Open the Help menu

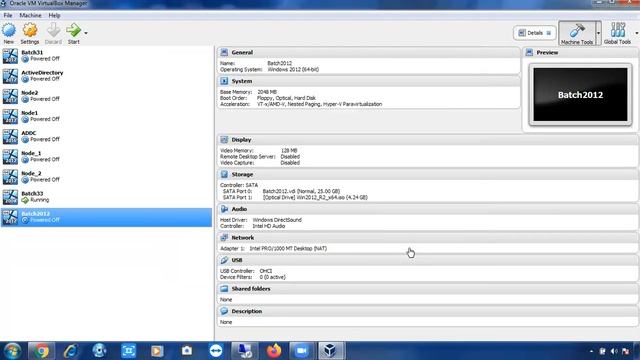pos(54,15)
